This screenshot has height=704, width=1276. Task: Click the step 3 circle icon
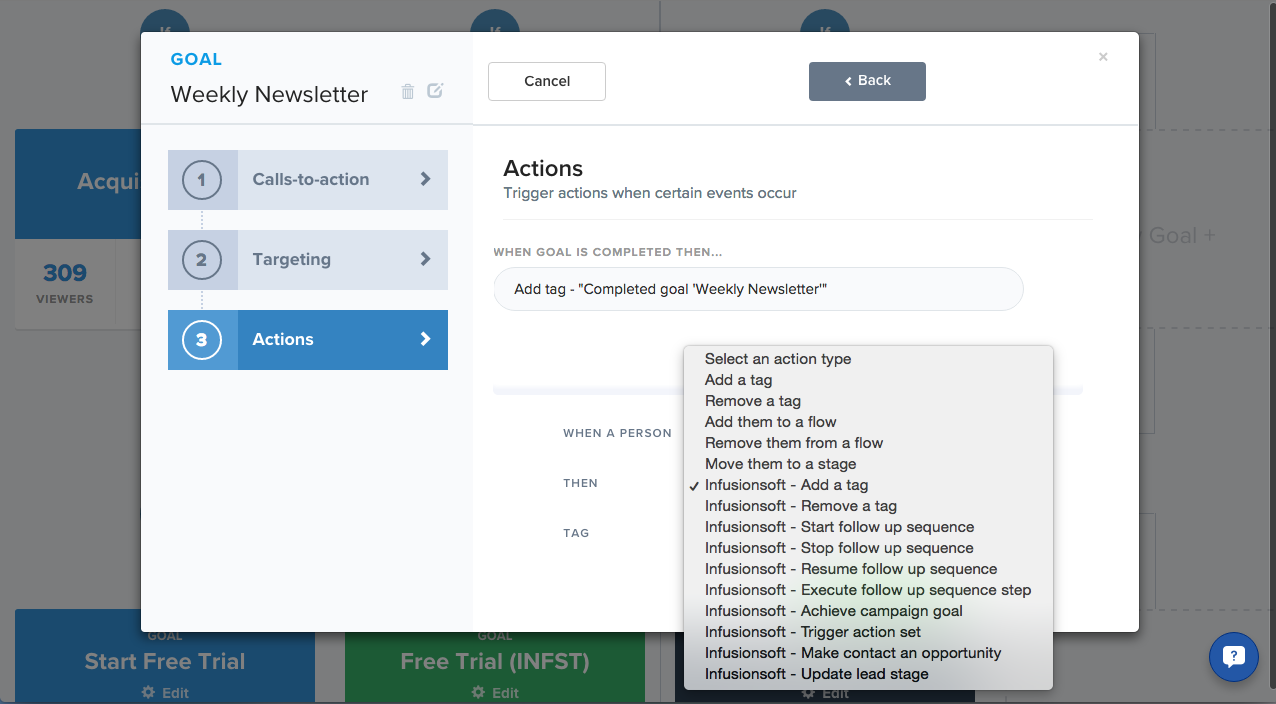click(202, 340)
